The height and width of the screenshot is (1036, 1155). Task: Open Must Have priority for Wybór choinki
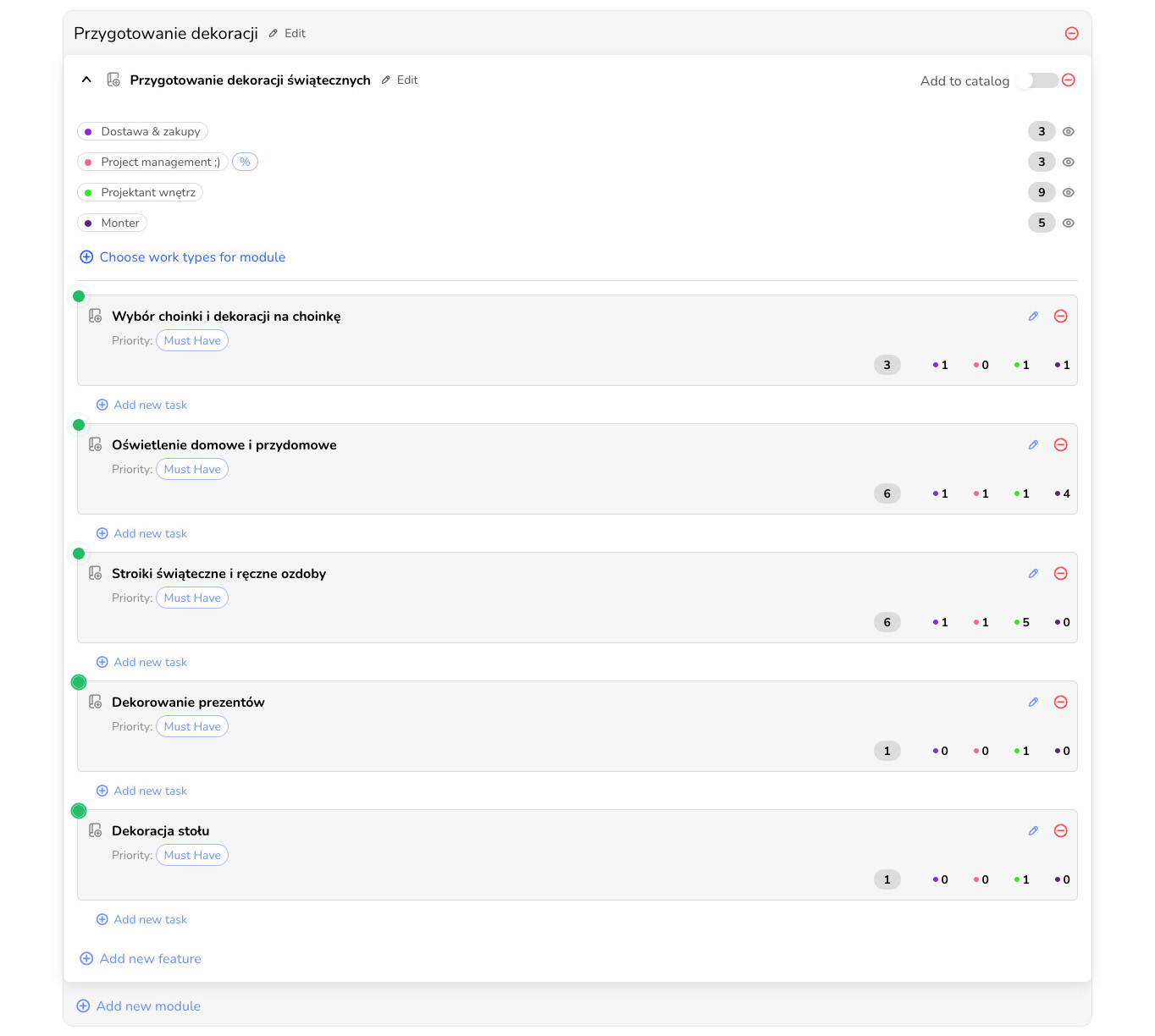192,341
